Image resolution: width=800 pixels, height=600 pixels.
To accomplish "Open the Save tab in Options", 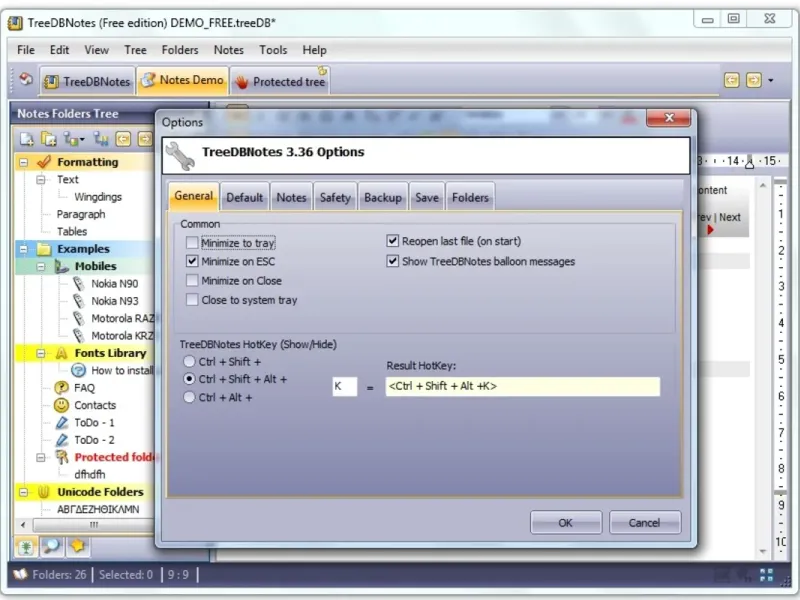I will click(x=427, y=197).
